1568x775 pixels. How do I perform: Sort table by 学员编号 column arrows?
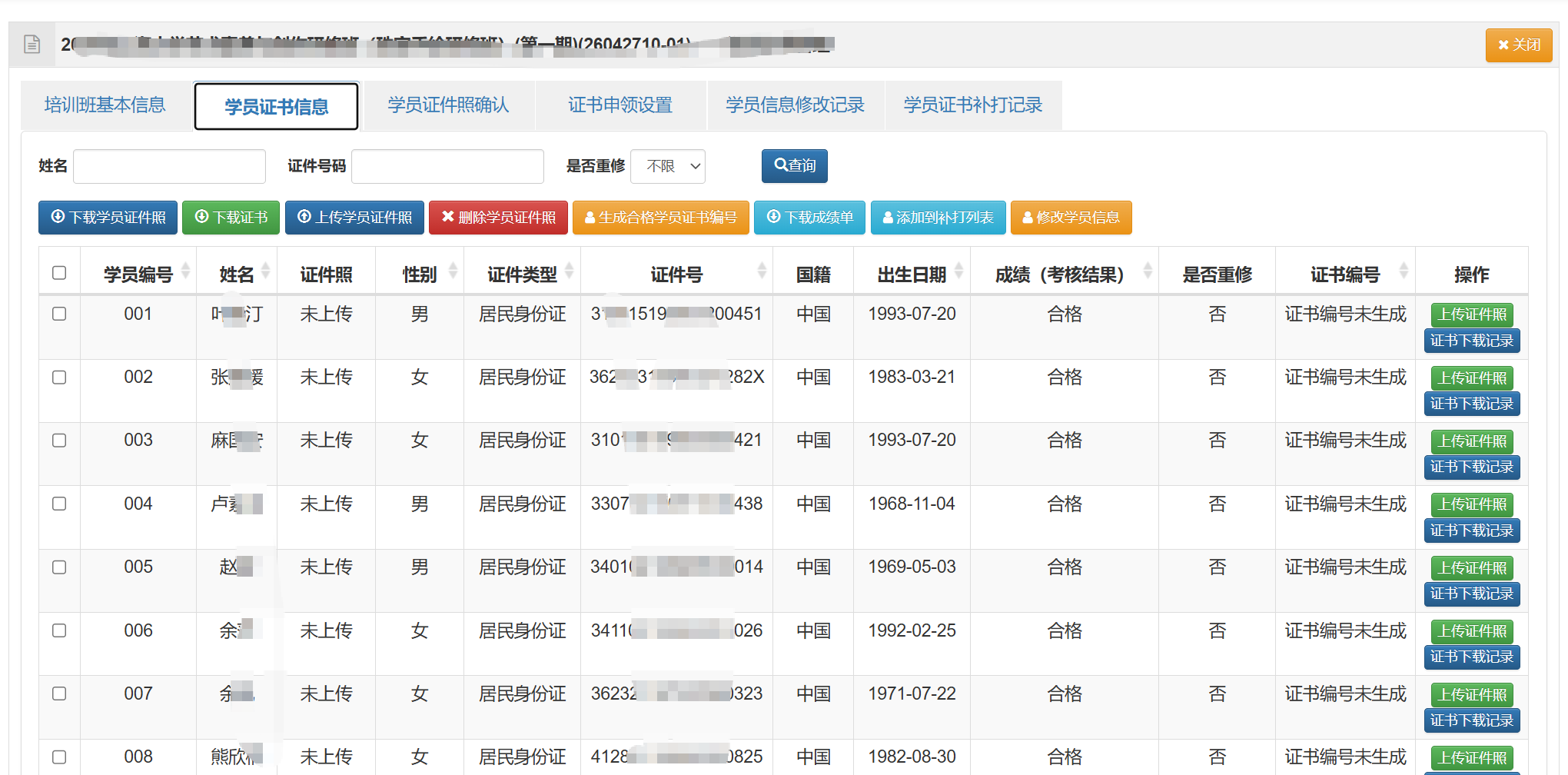tap(185, 271)
